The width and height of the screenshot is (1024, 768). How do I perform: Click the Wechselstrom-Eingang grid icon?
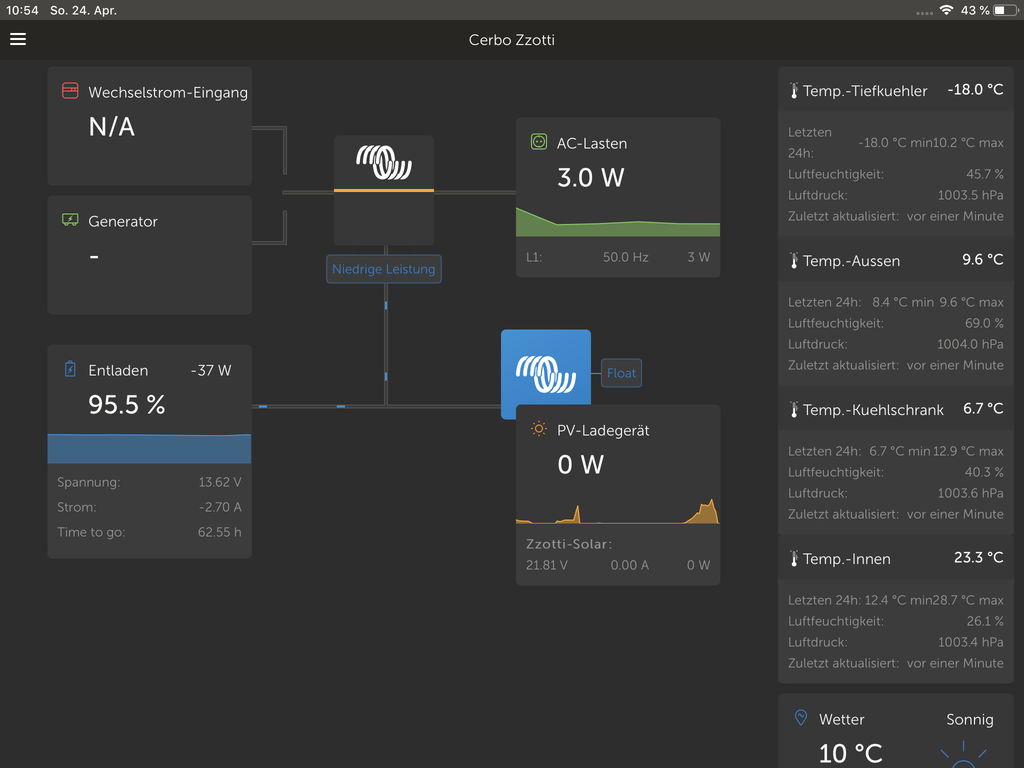tap(70, 91)
